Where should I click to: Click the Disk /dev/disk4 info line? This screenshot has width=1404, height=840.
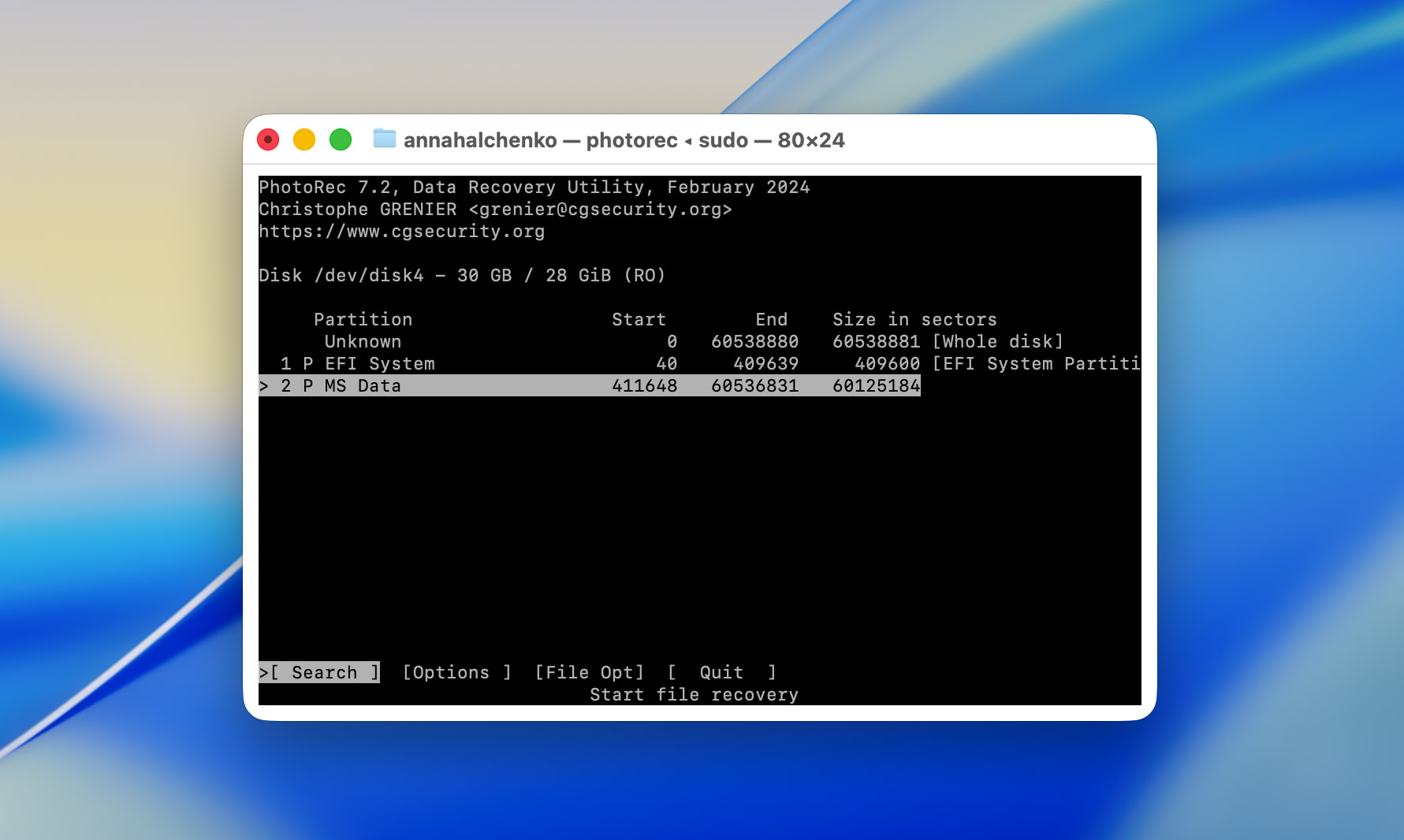(463, 276)
